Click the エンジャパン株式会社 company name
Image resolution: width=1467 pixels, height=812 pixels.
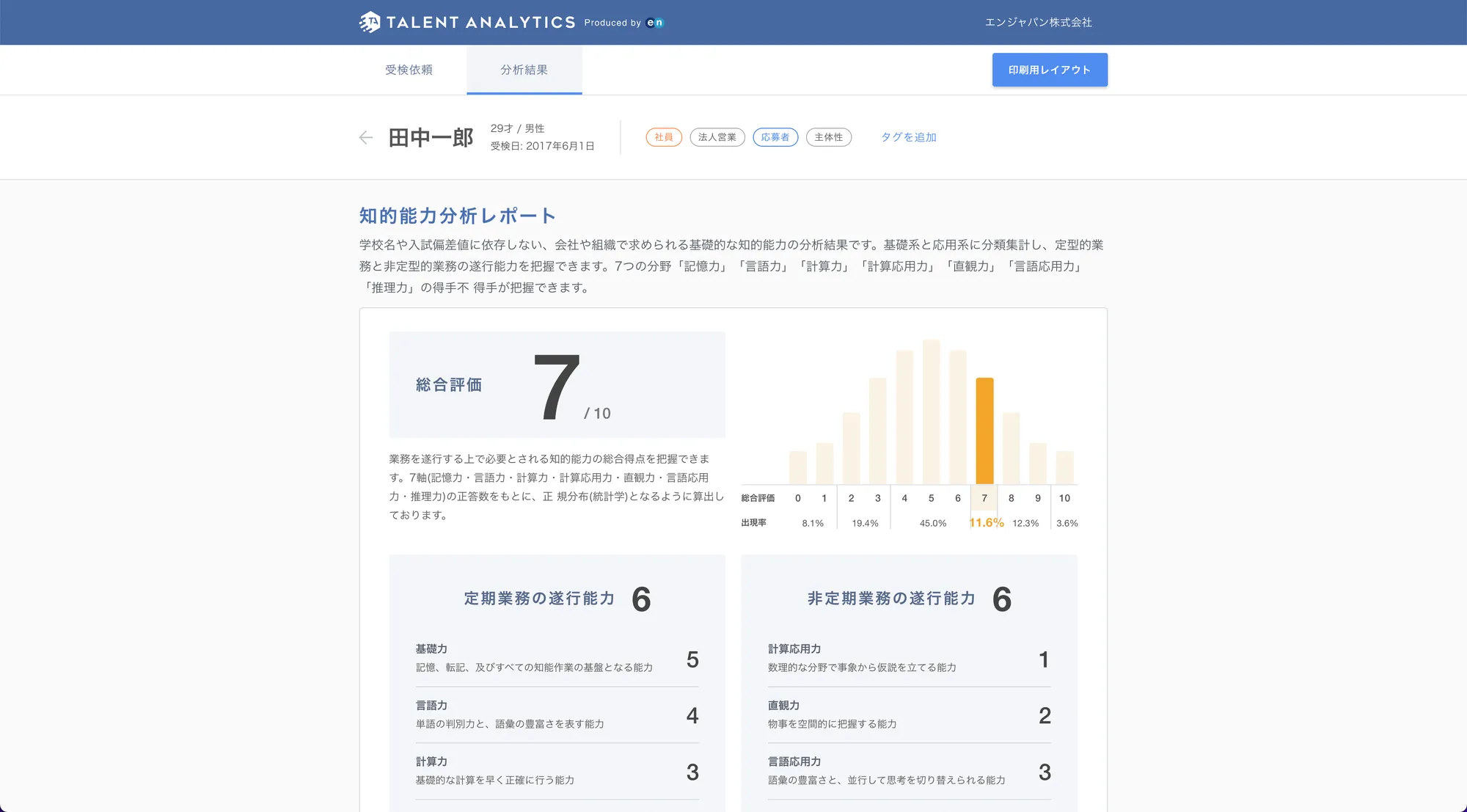click(x=1038, y=23)
